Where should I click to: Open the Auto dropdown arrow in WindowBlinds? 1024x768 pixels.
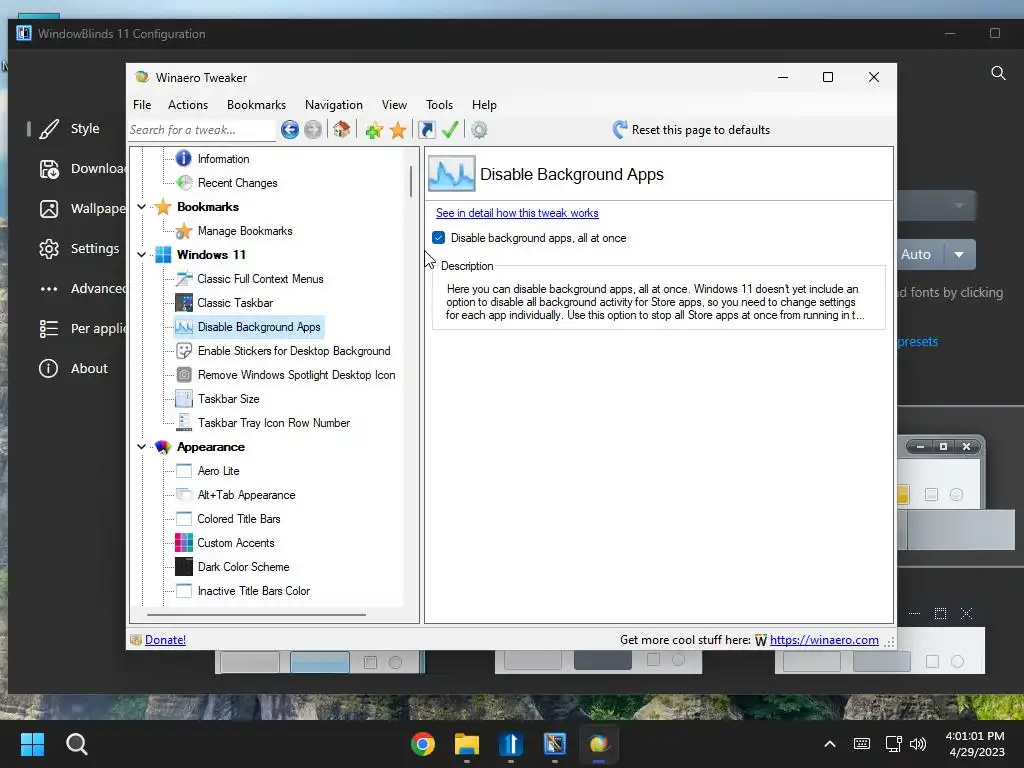tap(959, 255)
